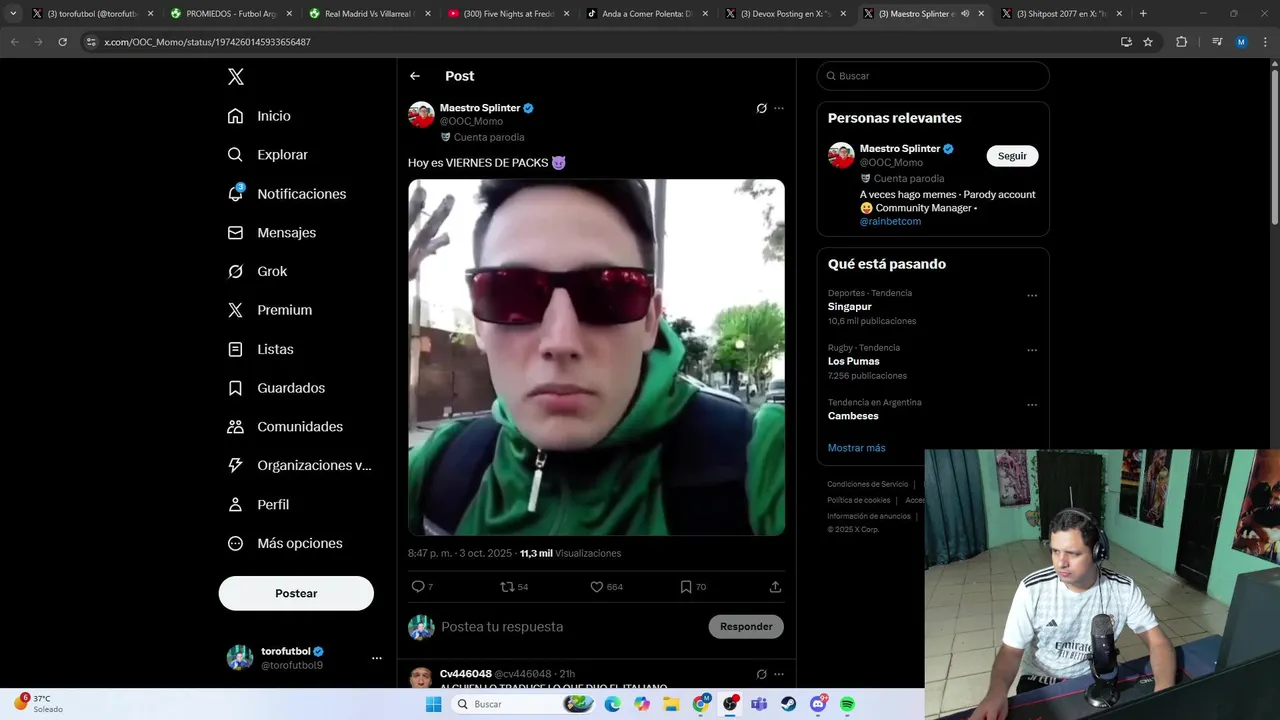Open the Chrome extensions puzzle icon
The width and height of the screenshot is (1280, 720).
tap(1181, 42)
